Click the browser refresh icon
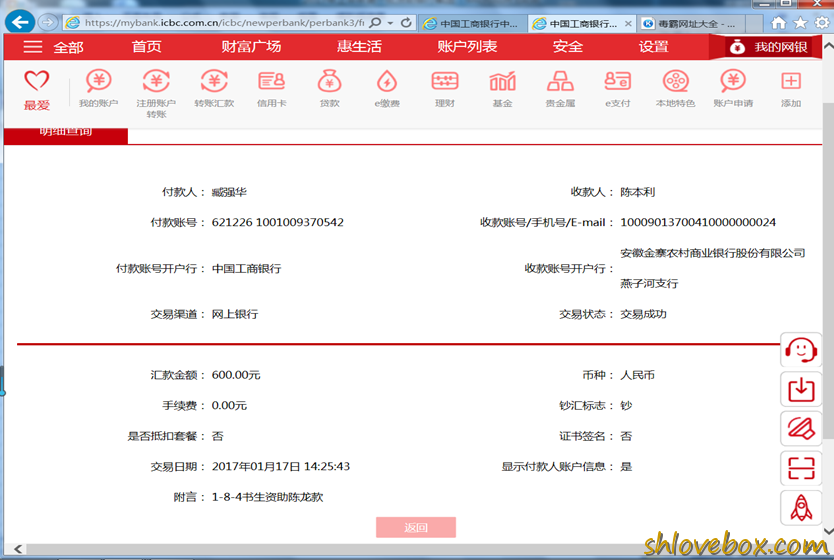The image size is (834, 560). 406,23
